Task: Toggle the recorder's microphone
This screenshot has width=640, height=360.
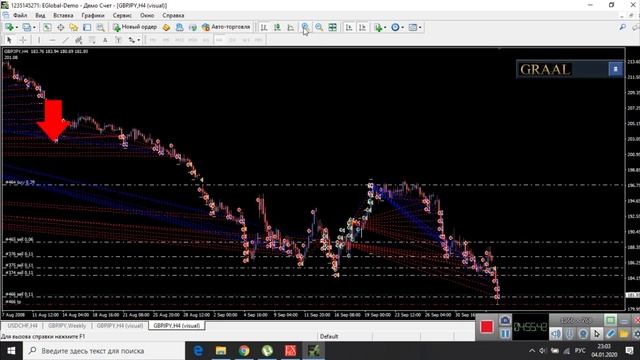Action: coord(569,334)
